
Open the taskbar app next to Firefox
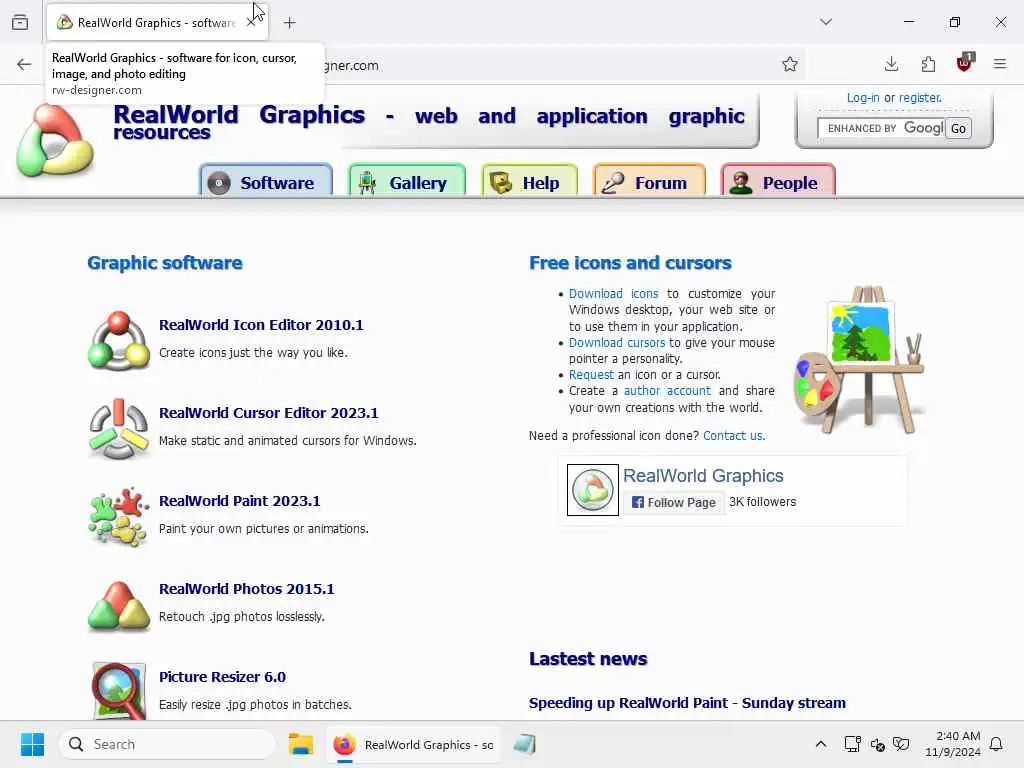point(524,744)
